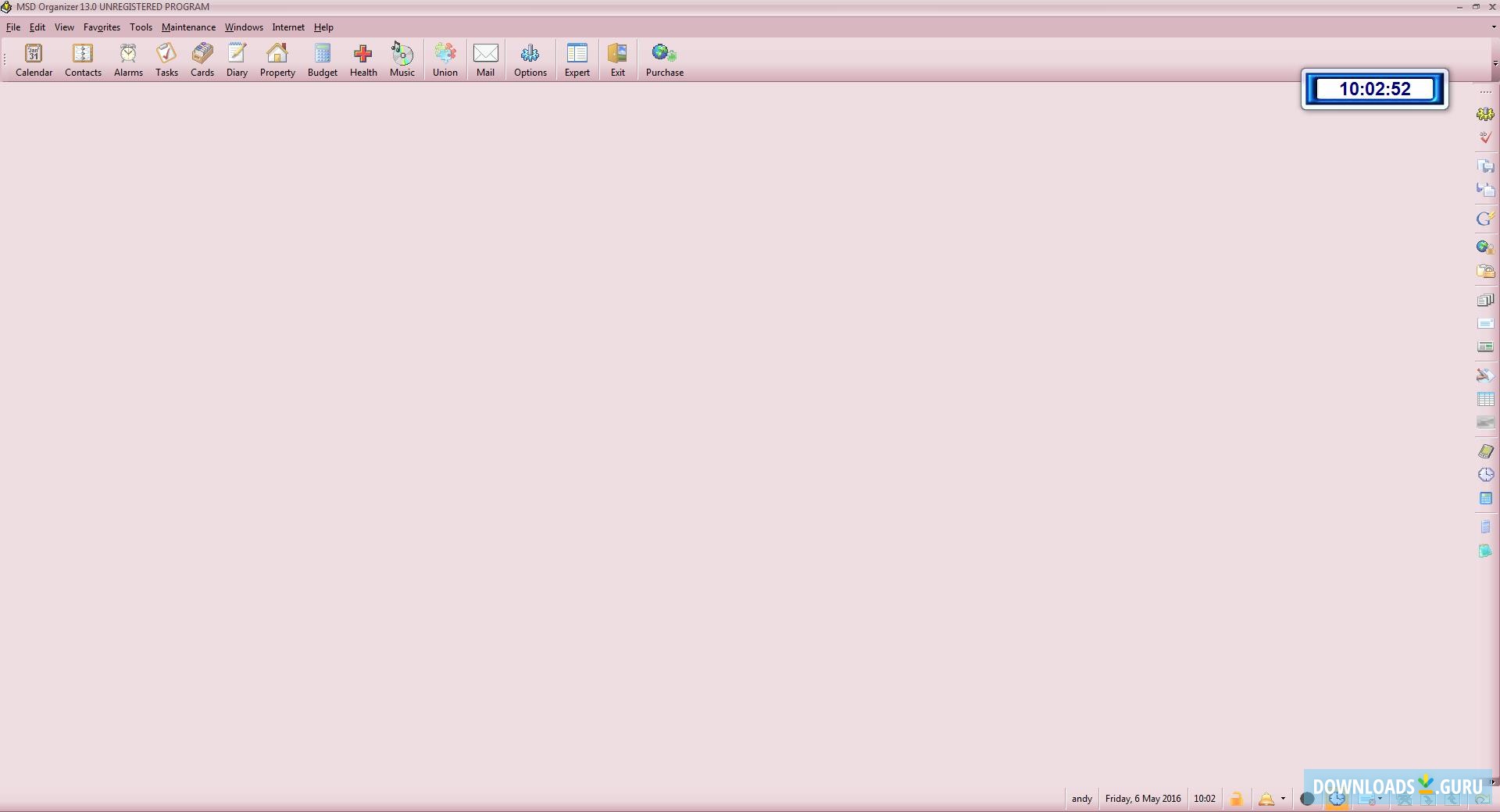Image resolution: width=1500 pixels, height=812 pixels.
Task: Open the Contacts module
Action: tap(83, 60)
